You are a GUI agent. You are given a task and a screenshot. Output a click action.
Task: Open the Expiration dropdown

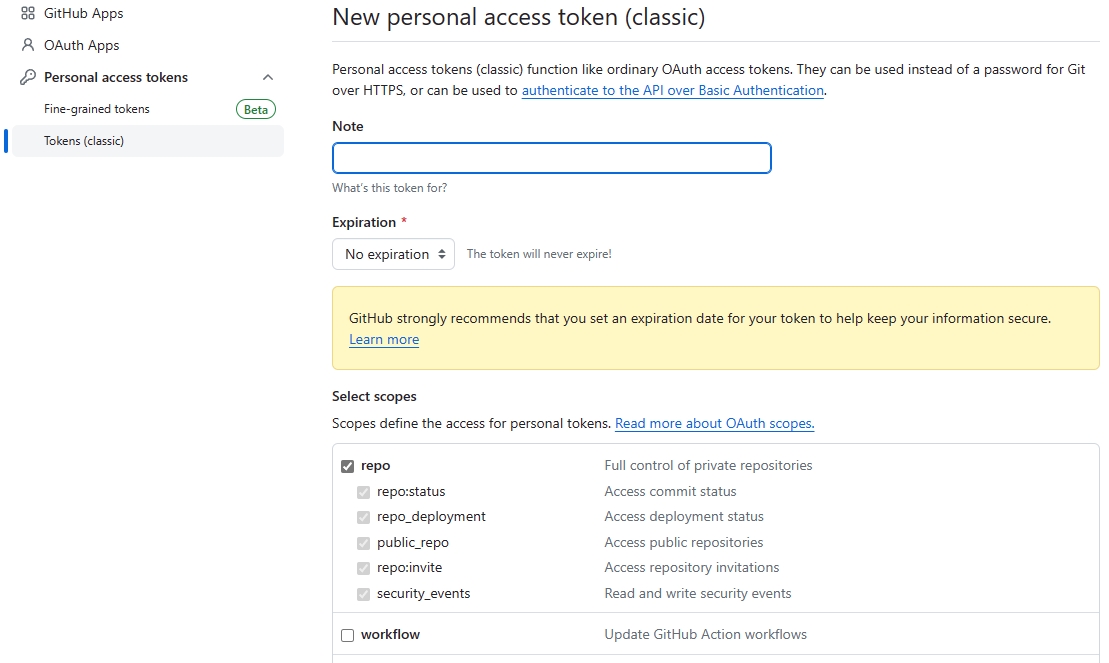coord(393,254)
